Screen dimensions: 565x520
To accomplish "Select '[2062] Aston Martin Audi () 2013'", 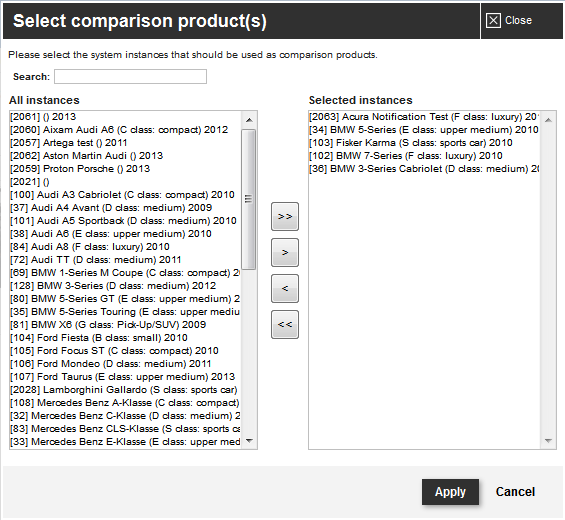I will 125,156.
